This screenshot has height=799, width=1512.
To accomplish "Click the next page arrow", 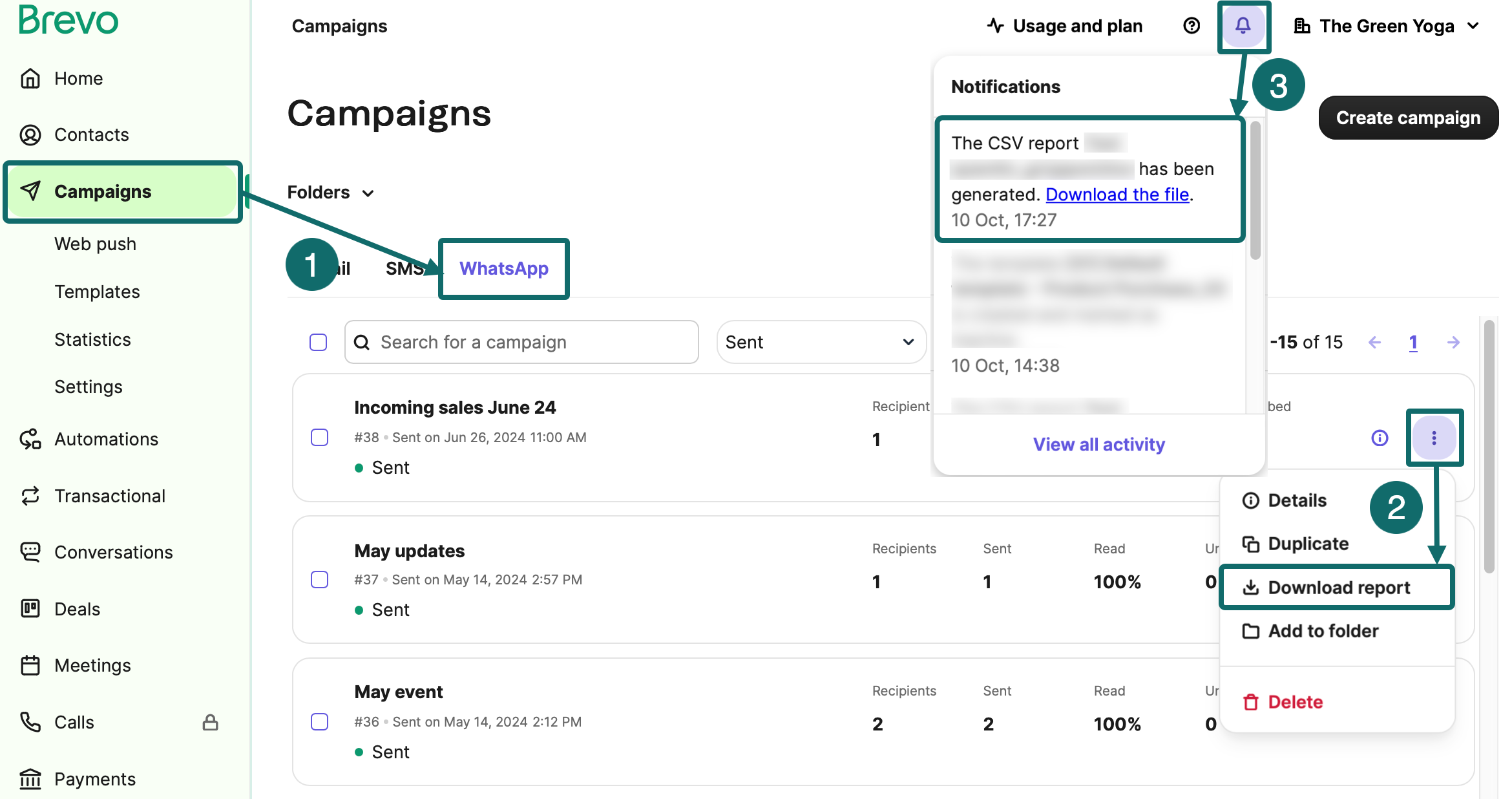I will pos(1453,343).
